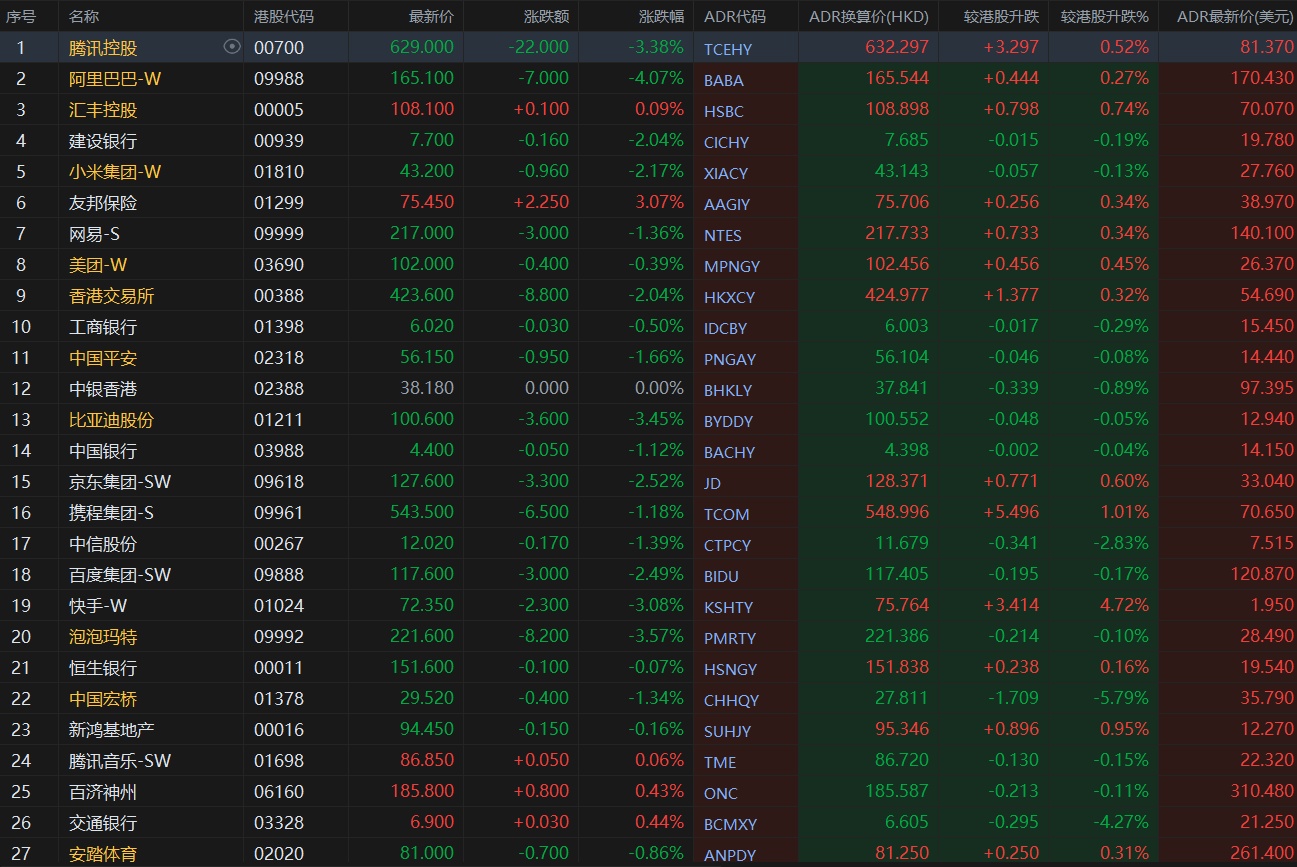The width and height of the screenshot is (1297, 867).
Task: Sort by the 最新价 column header
Action: click(x=431, y=16)
